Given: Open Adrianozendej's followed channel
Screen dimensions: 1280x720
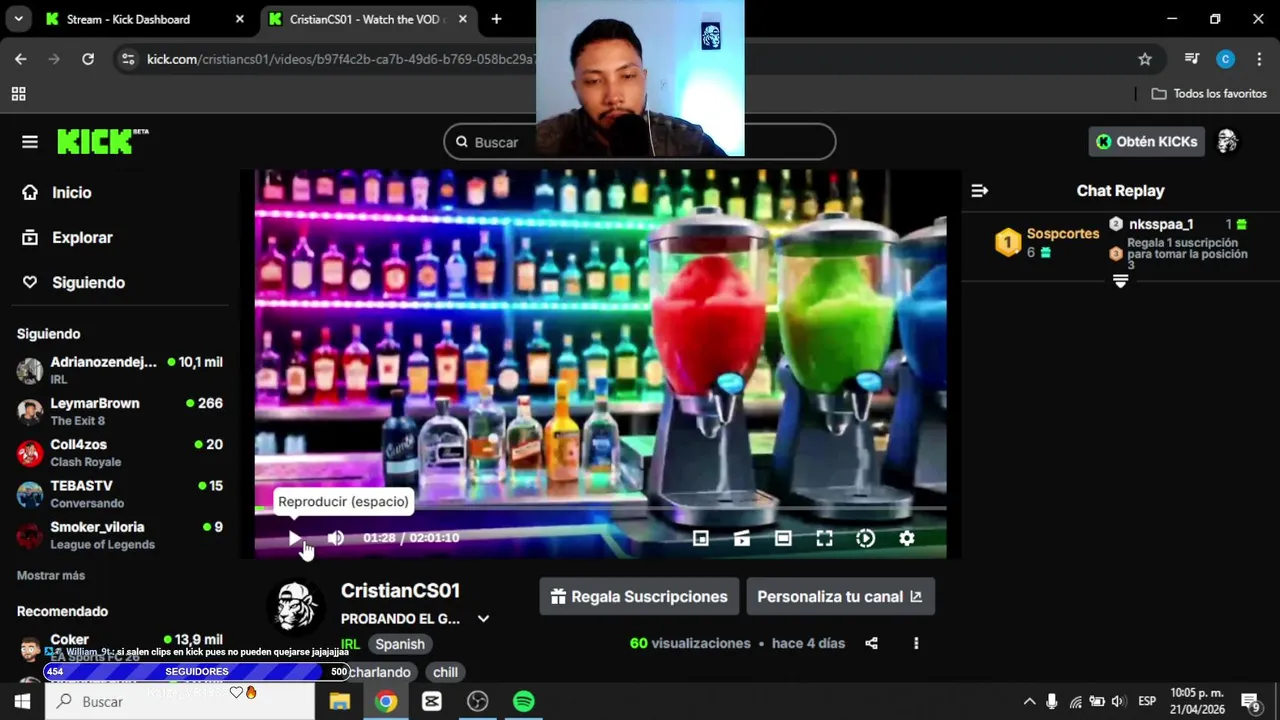Looking at the screenshot, I should [120, 370].
